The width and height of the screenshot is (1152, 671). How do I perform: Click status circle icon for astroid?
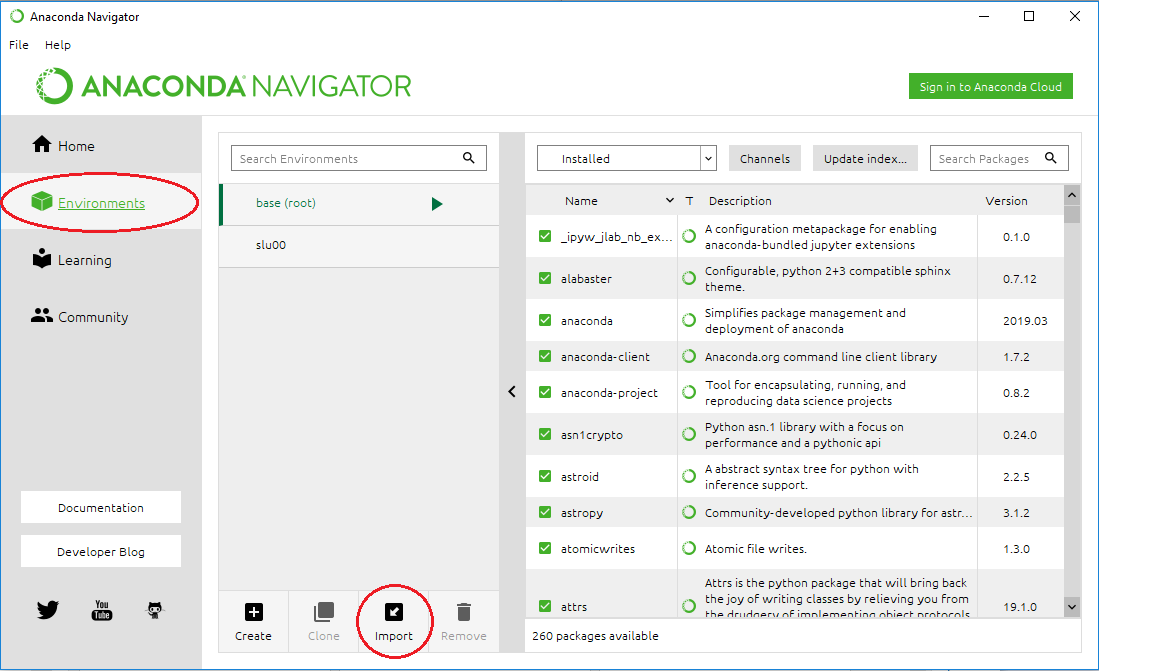[689, 476]
